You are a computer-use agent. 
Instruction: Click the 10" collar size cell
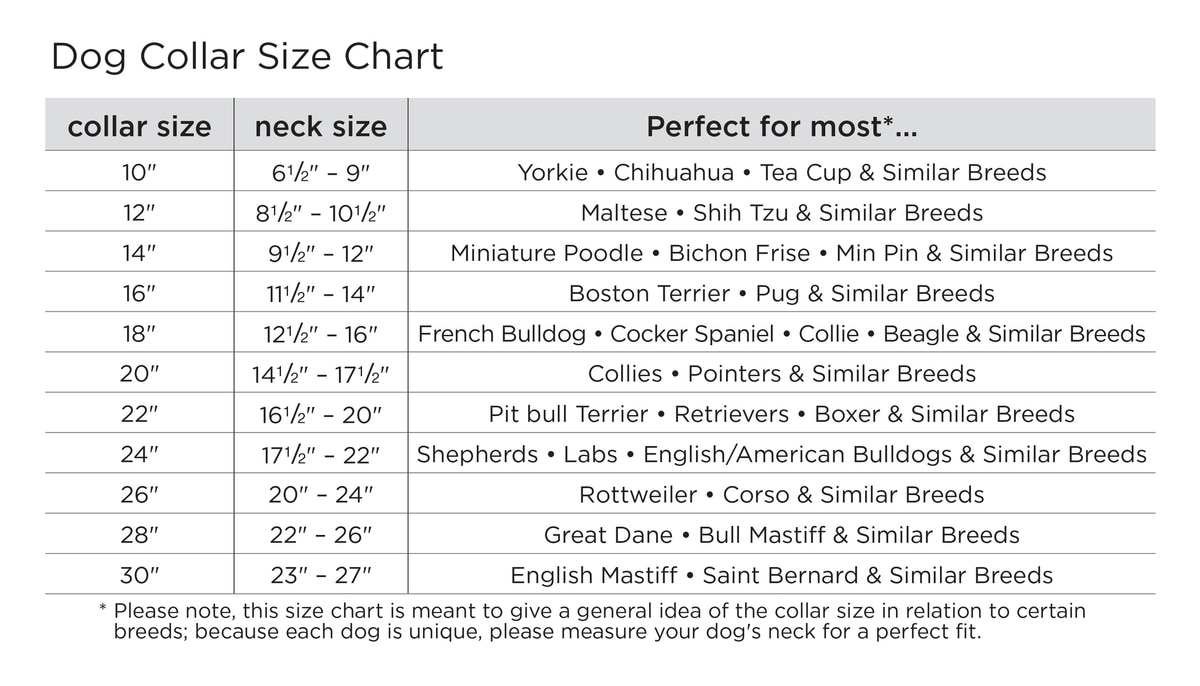click(139, 173)
